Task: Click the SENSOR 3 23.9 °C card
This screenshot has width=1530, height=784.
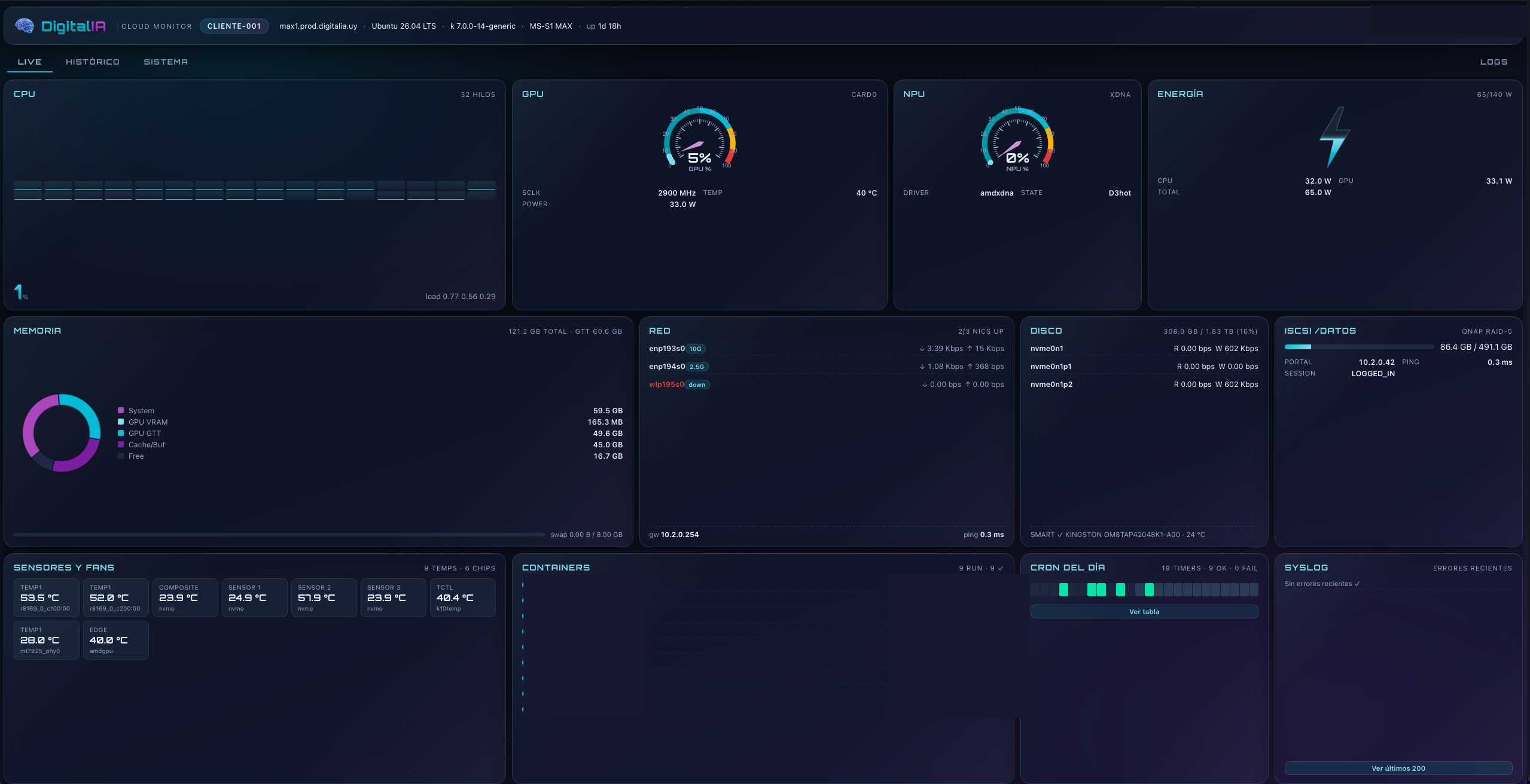Action: 393,597
